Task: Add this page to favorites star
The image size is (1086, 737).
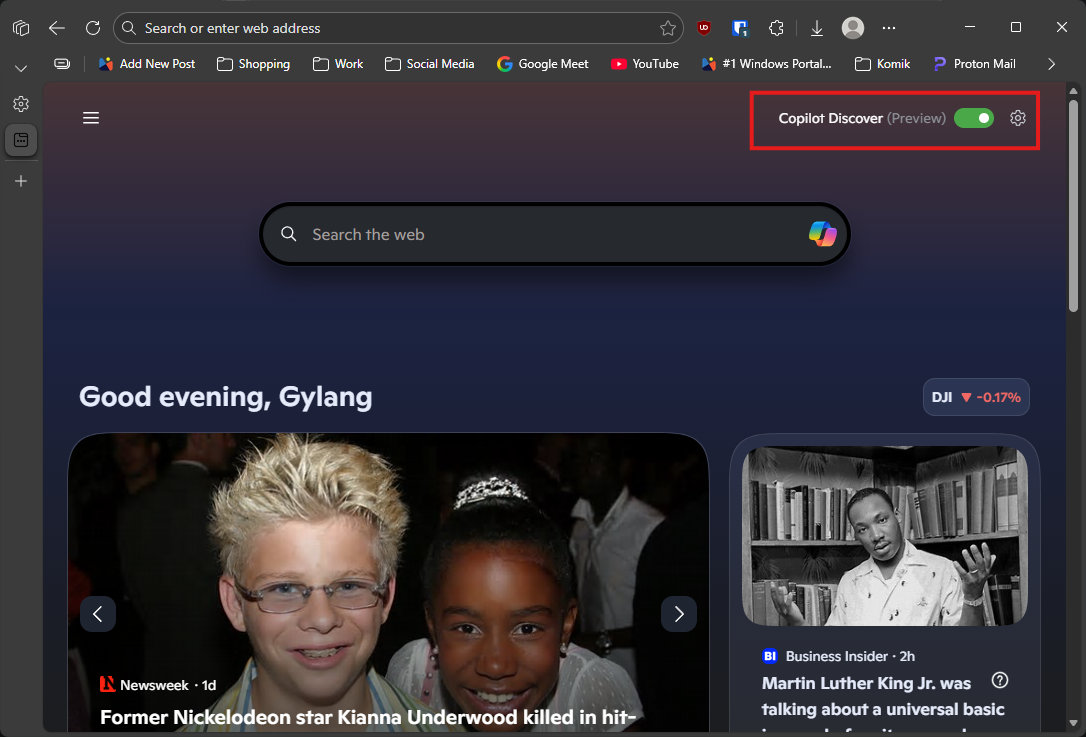Action: (668, 28)
